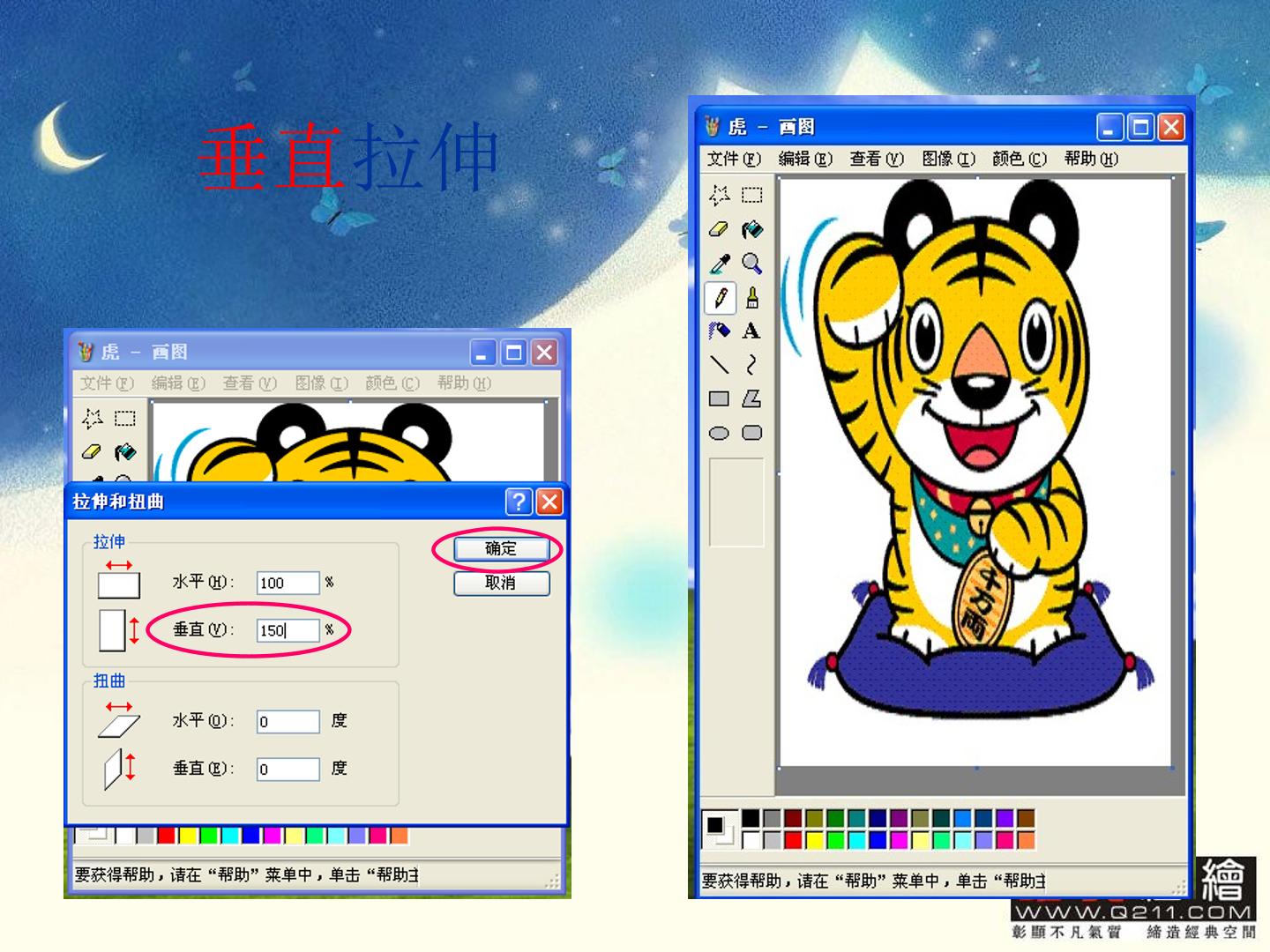This screenshot has width=1270, height=952.
Task: Pick bright green swatch in right Paint palette
Action: tap(835, 840)
